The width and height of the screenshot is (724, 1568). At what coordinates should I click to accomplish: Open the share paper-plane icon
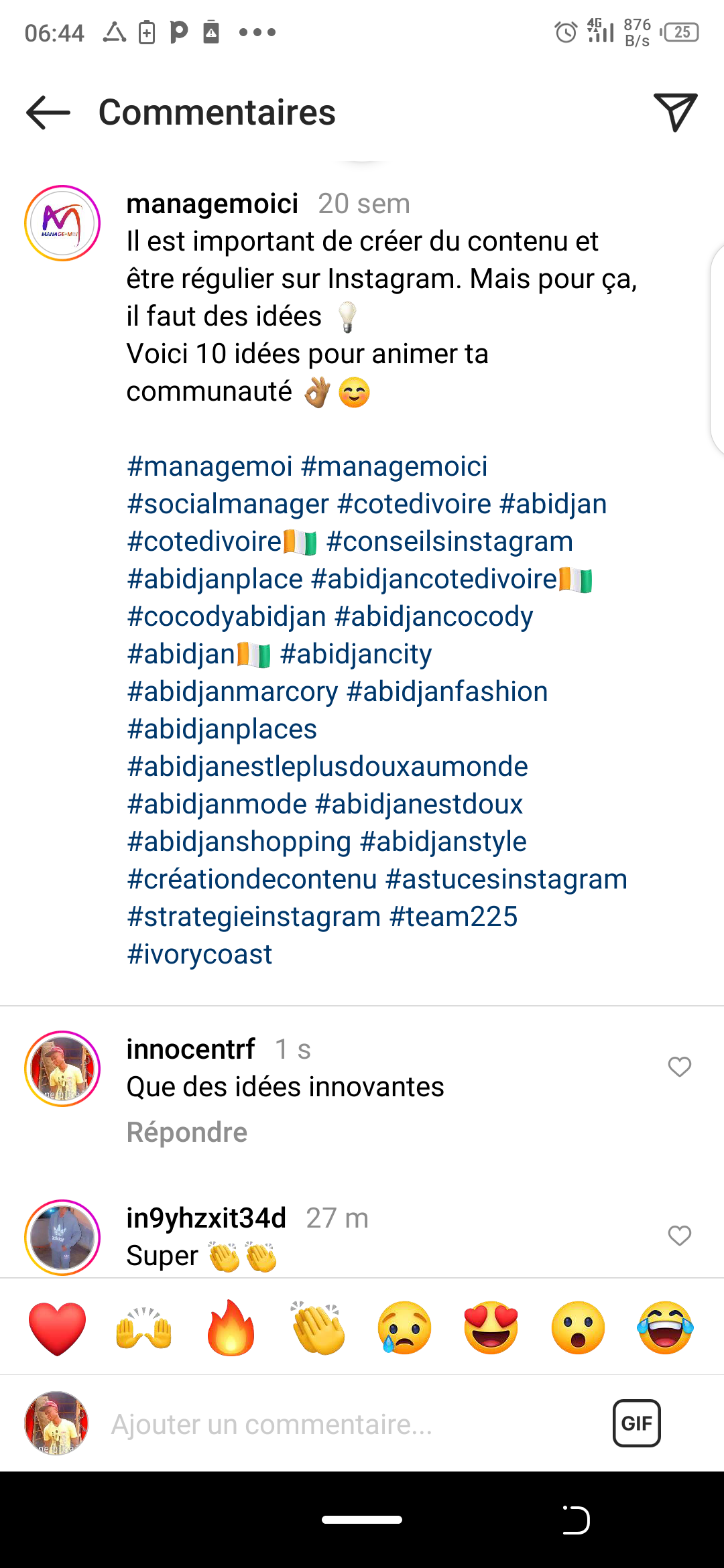click(x=675, y=112)
